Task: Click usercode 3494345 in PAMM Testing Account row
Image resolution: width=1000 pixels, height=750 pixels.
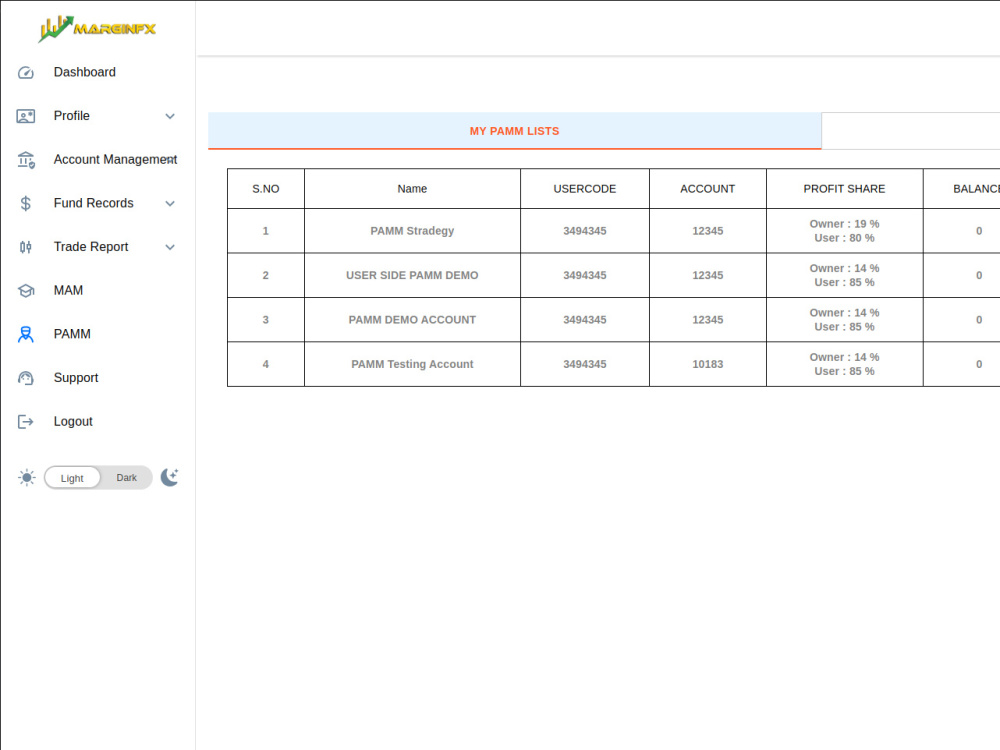Action: point(585,364)
